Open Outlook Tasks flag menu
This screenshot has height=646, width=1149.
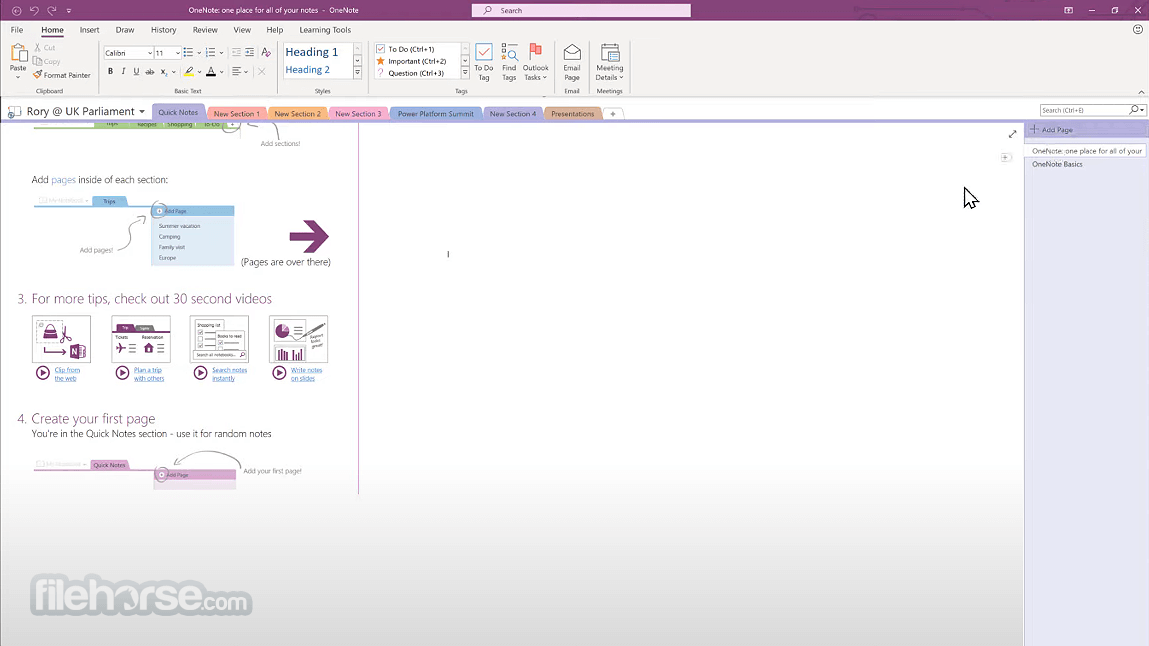tap(536, 62)
